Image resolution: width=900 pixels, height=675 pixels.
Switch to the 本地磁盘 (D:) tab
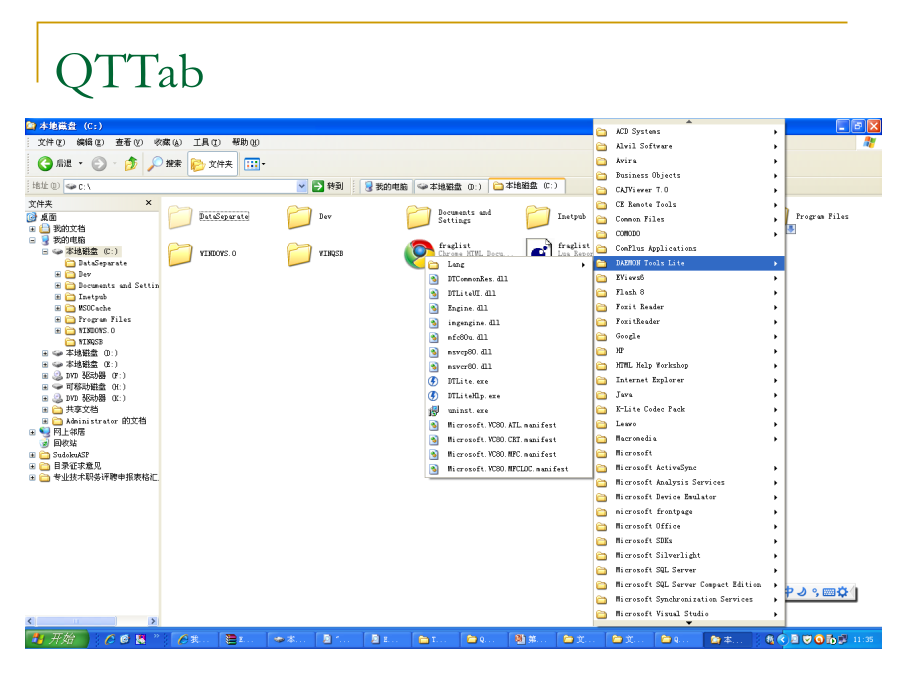coord(451,187)
